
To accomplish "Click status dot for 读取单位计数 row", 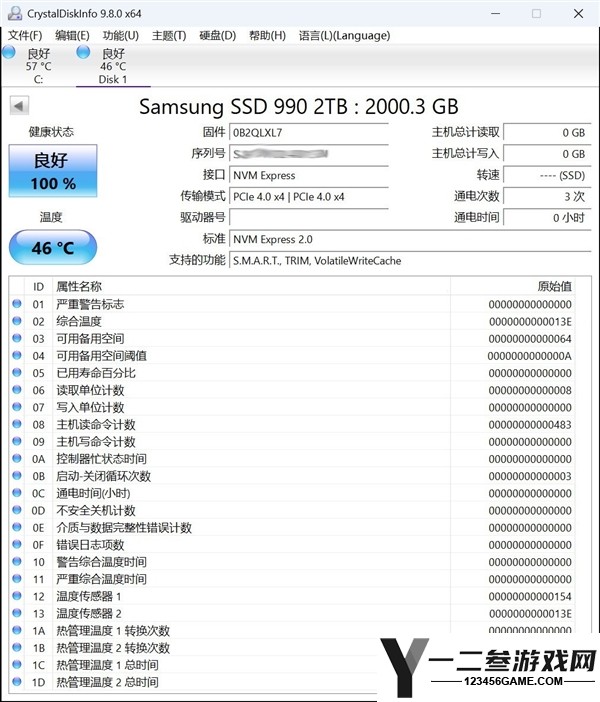I will coord(17,390).
